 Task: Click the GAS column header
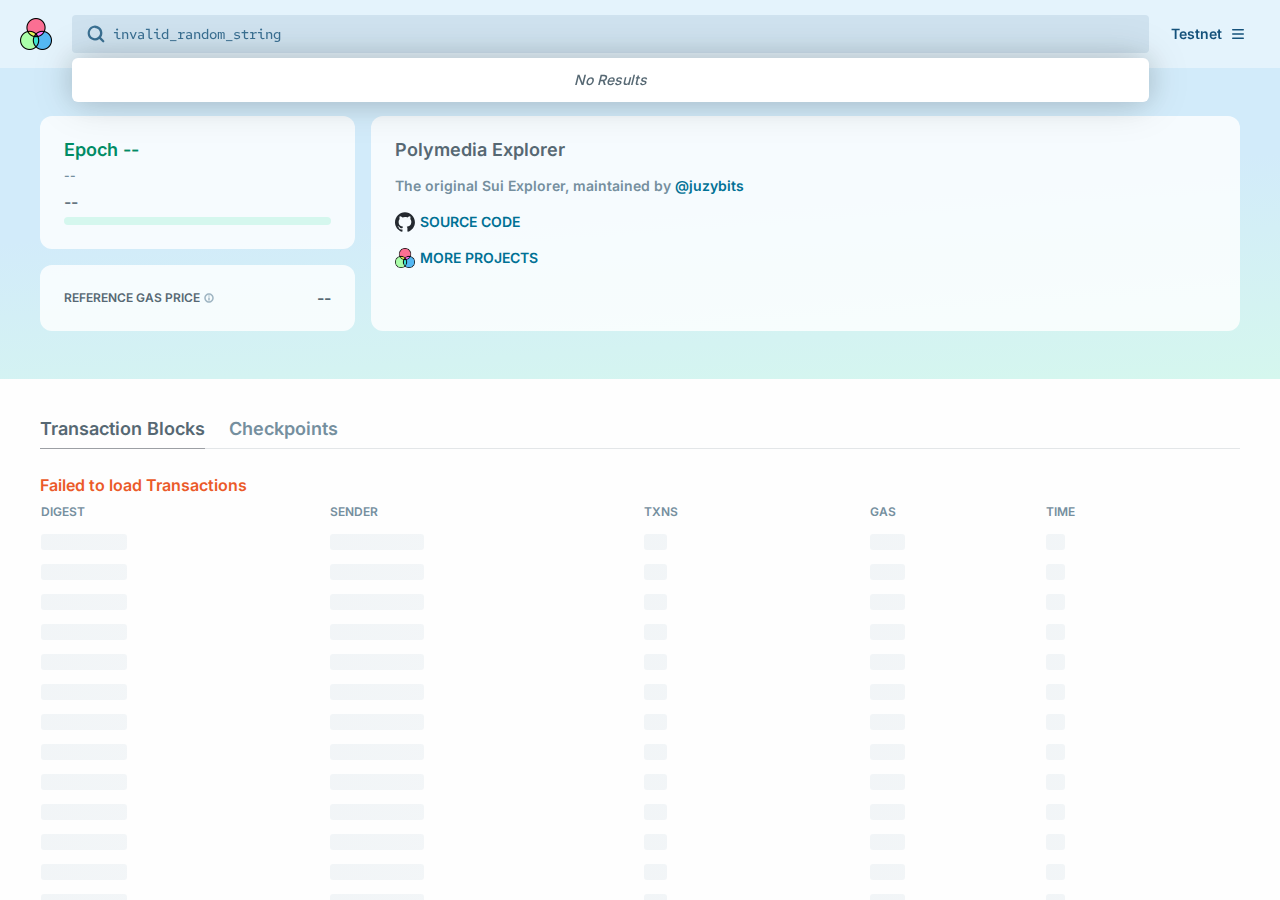[883, 512]
